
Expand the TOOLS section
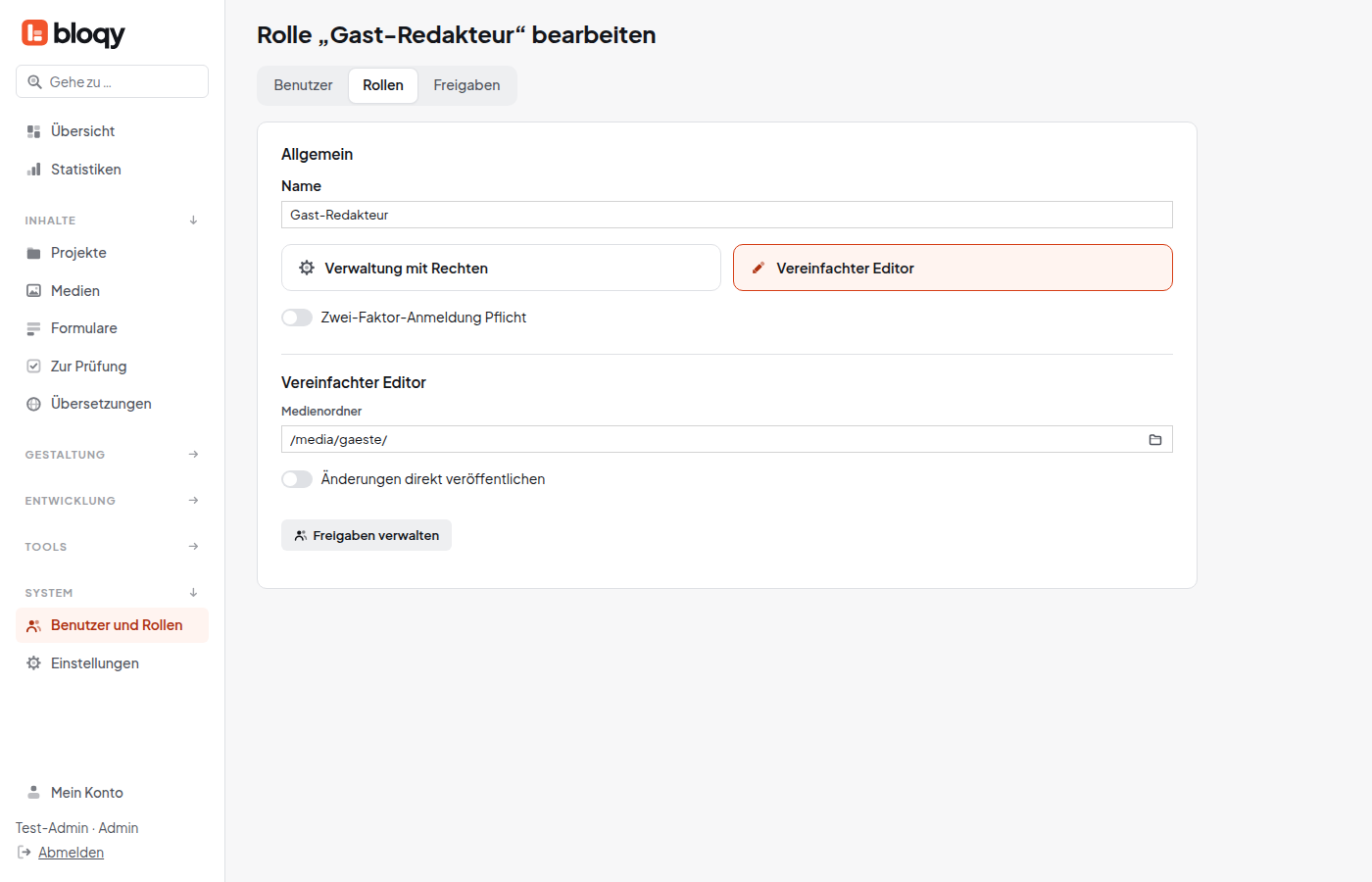coord(112,547)
